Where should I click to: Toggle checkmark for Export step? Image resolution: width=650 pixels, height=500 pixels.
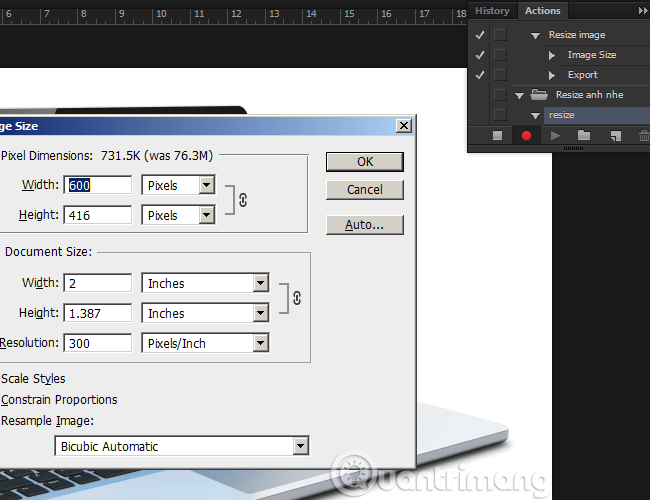tap(480, 75)
